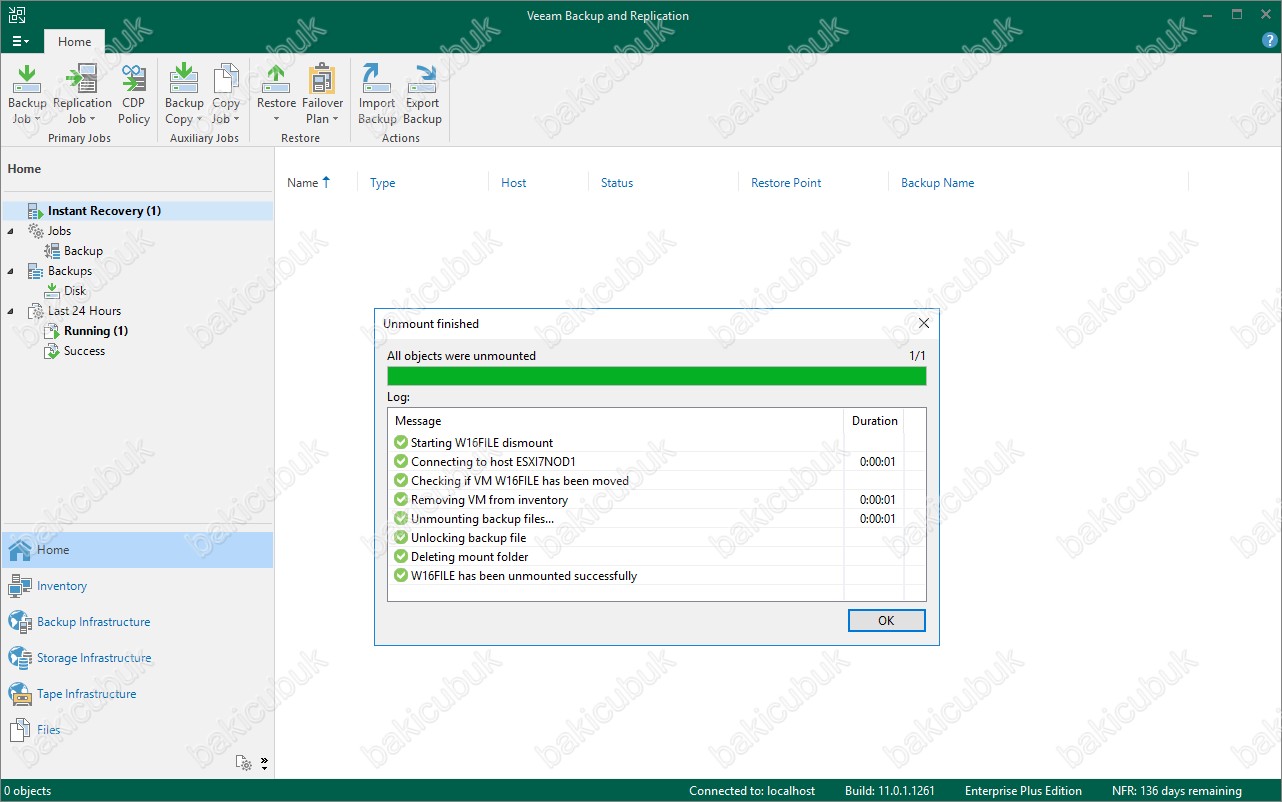The height and width of the screenshot is (802, 1282).
Task: Open the application main menu button
Action: point(20,42)
